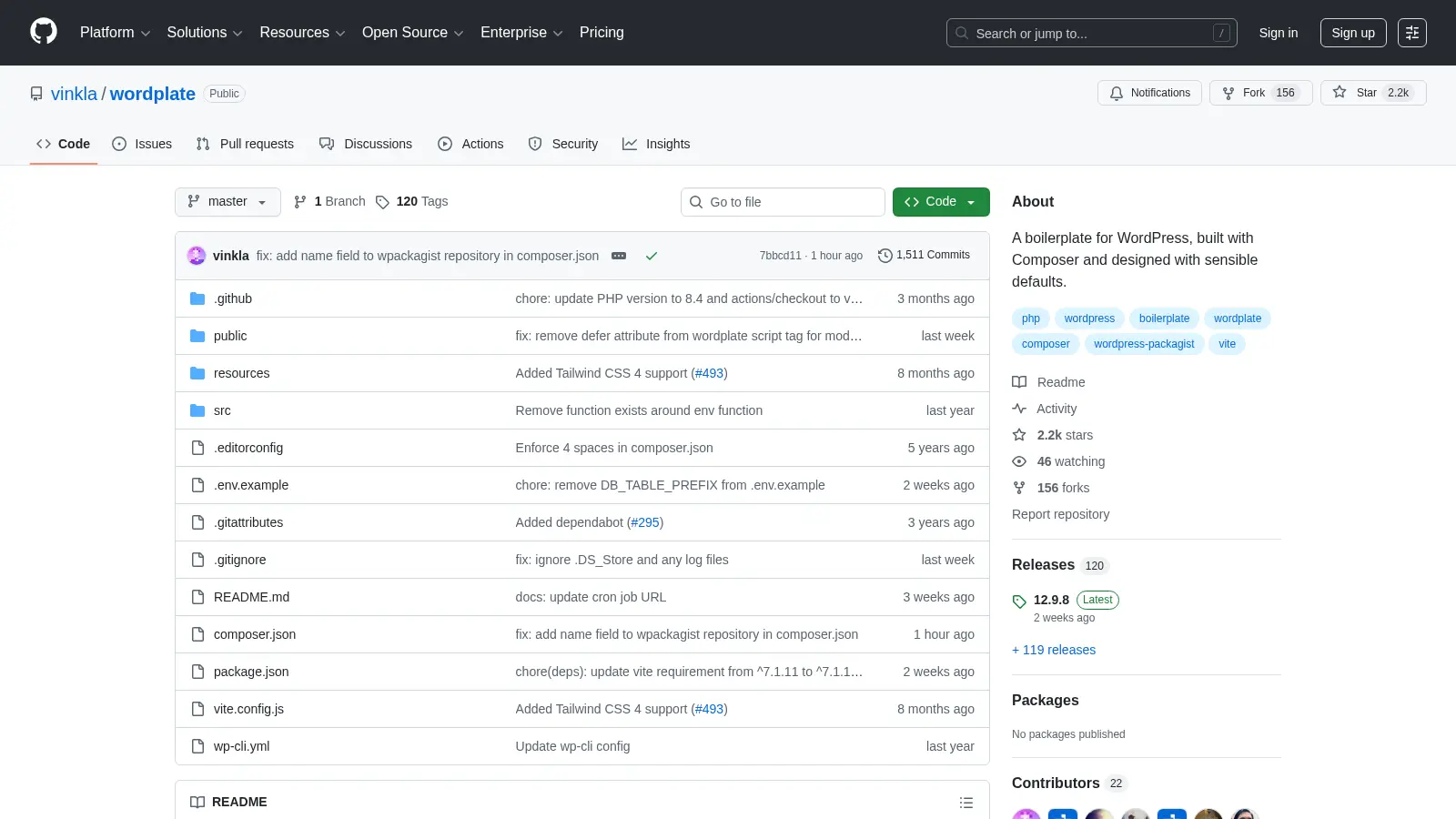Expand the Resources menu
The image size is (1456, 819).
pyautogui.click(x=302, y=33)
